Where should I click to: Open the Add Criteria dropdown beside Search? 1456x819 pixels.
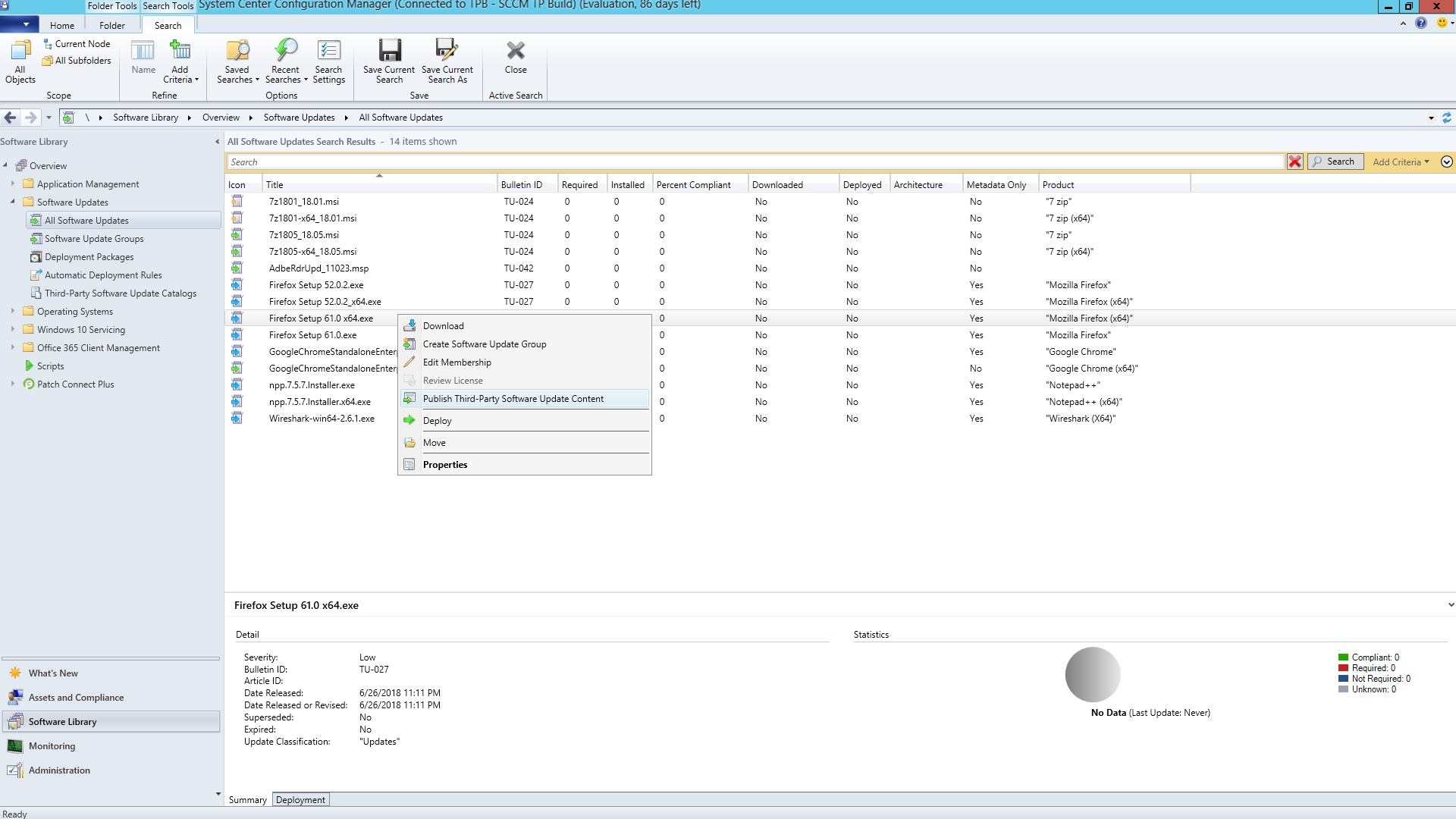coord(1400,162)
